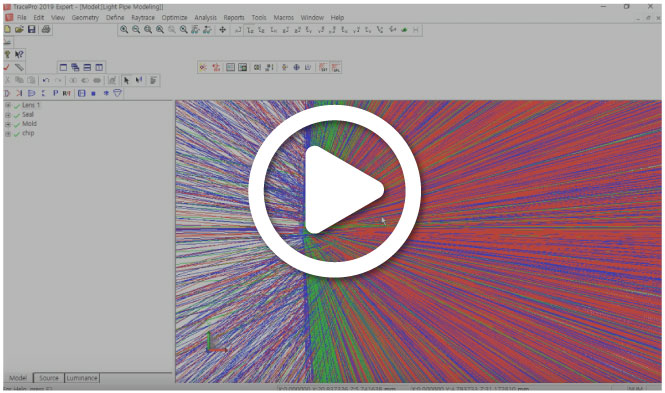Expand the Lens 1 tree node
The width and height of the screenshot is (665, 393).
point(8,105)
